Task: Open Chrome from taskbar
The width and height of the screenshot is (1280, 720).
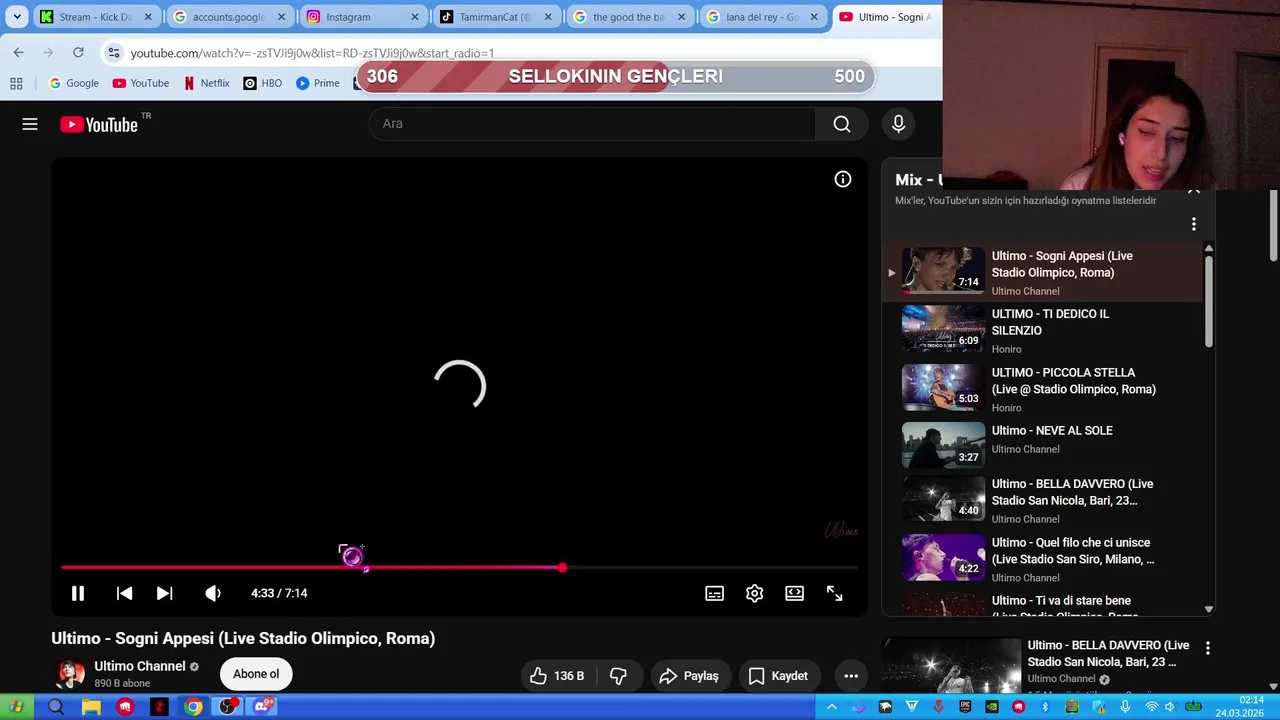Action: tap(193, 707)
